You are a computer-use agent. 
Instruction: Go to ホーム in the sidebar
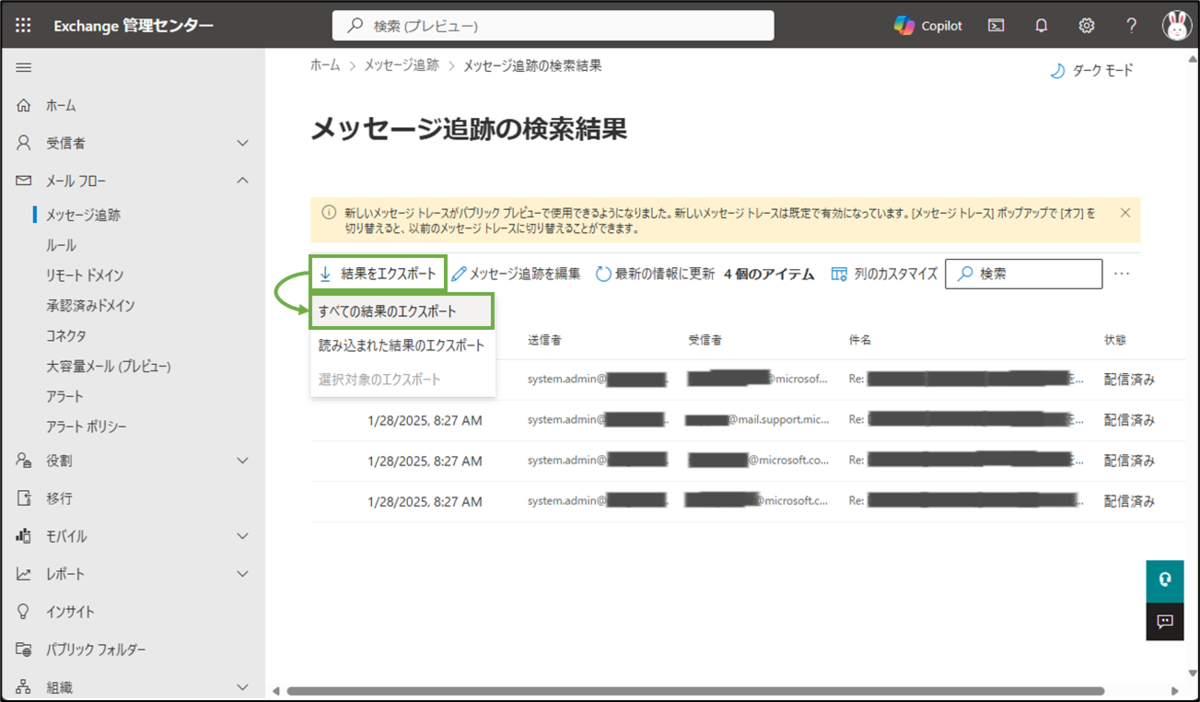pyautogui.click(x=61, y=105)
